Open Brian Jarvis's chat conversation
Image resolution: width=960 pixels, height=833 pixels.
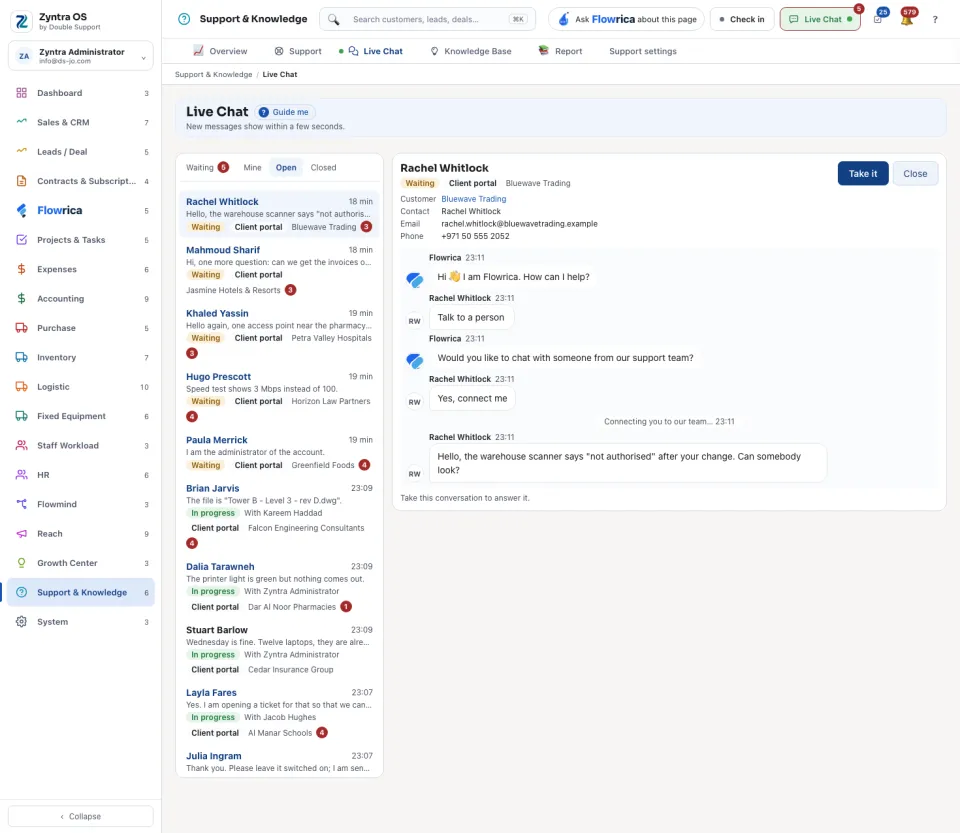[x=279, y=516]
